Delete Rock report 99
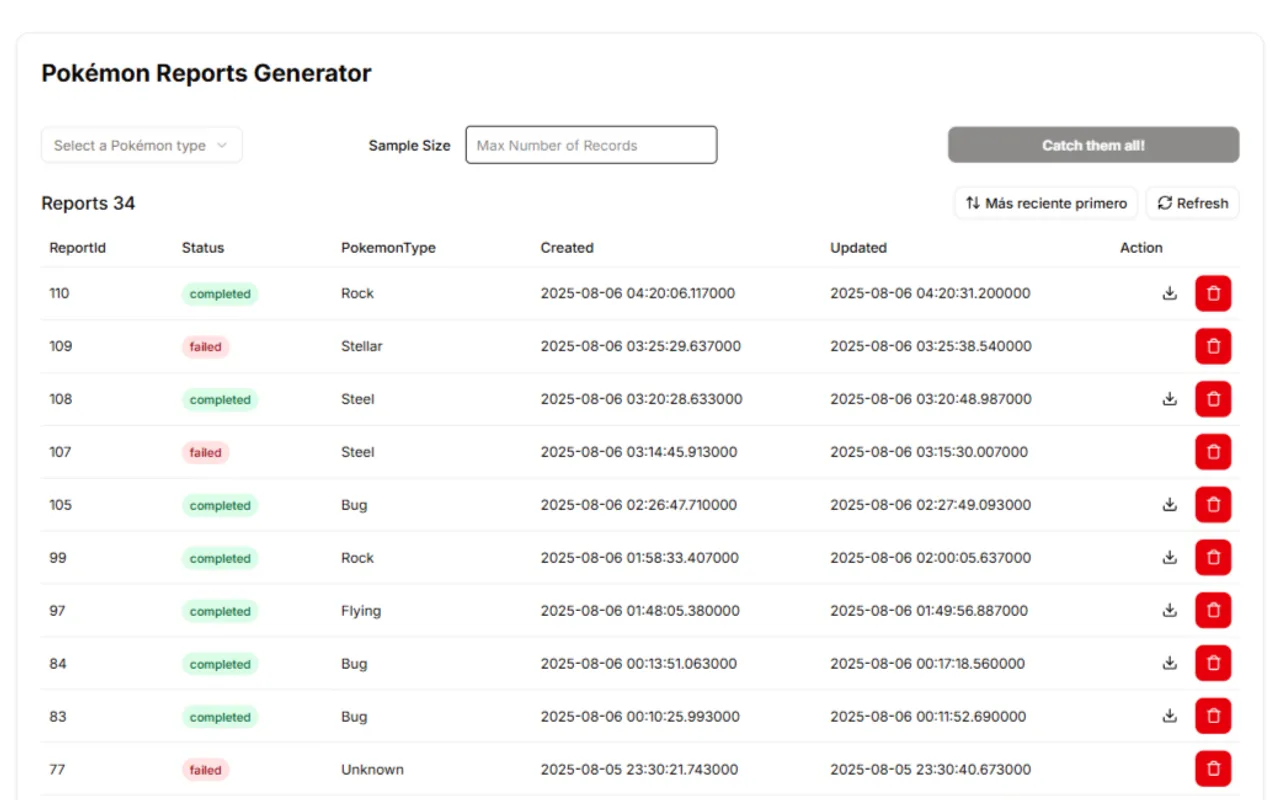Screen dimensions: 1280x800 click(1213, 558)
